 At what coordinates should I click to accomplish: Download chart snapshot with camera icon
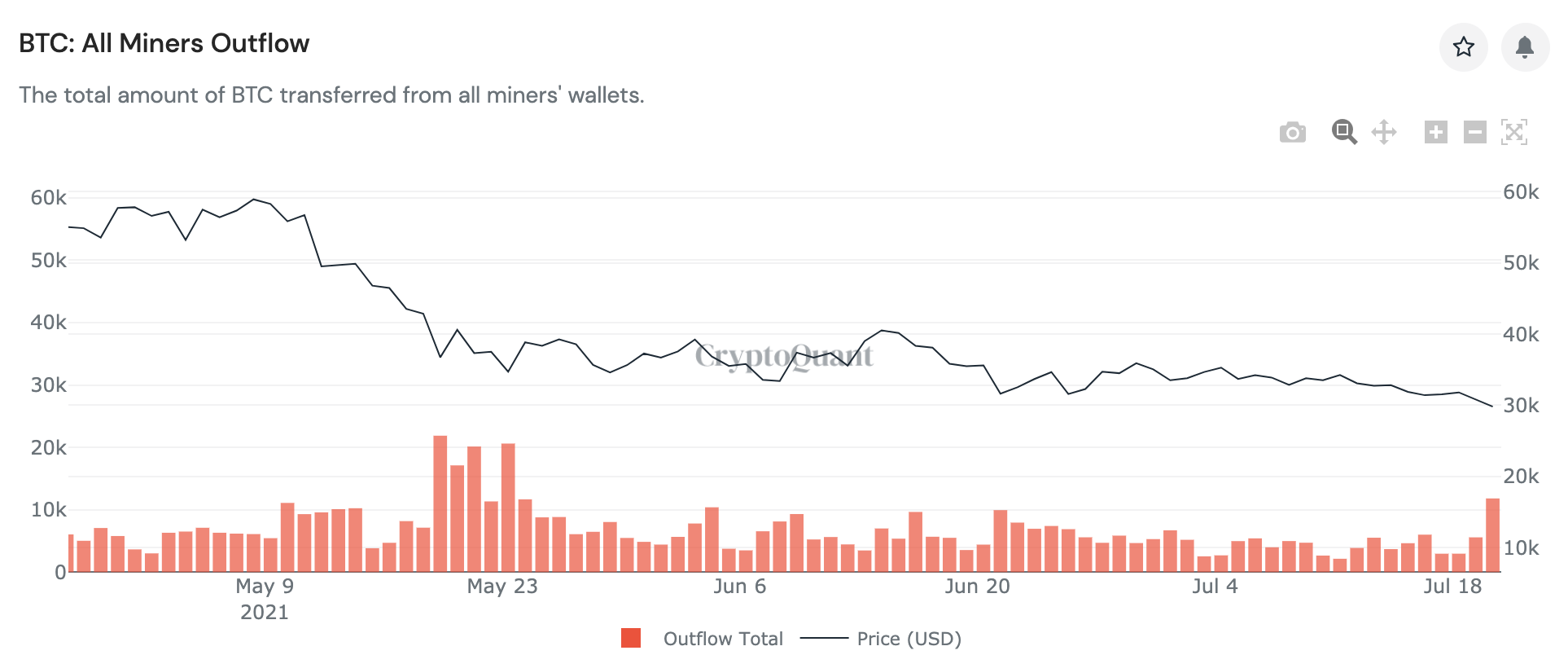(x=1292, y=132)
